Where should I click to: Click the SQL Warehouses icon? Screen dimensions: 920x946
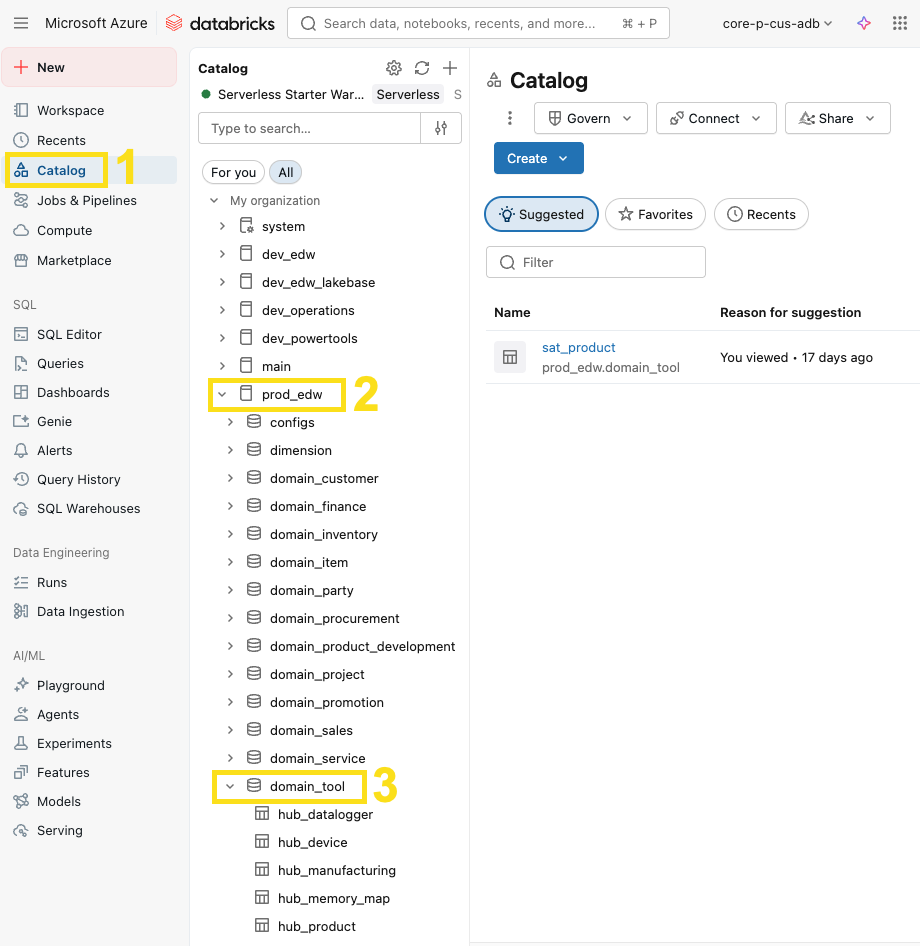point(21,509)
